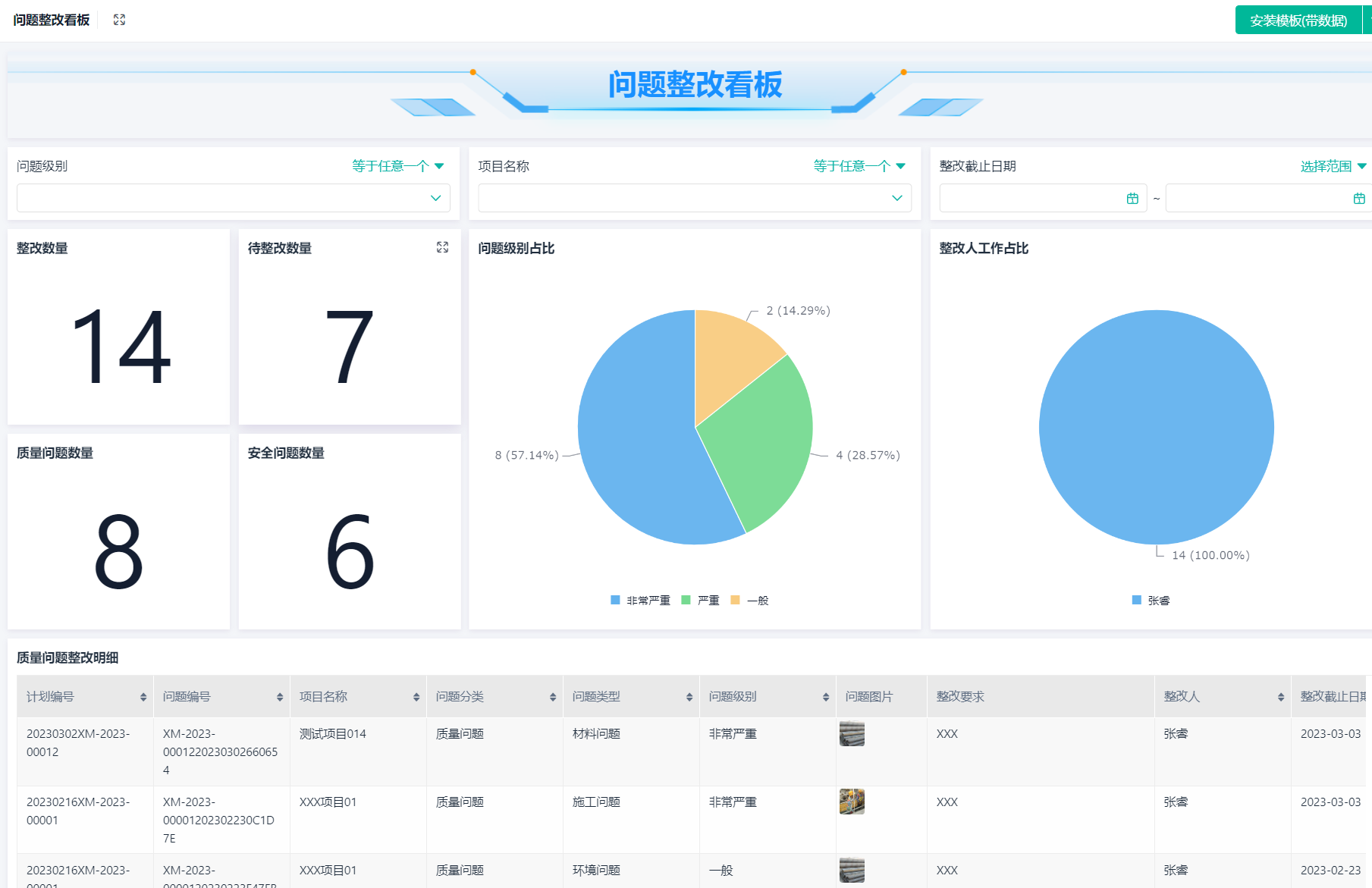Sort by 问题类型 column sort icon
Screen dimensions: 1372x888
click(x=689, y=697)
